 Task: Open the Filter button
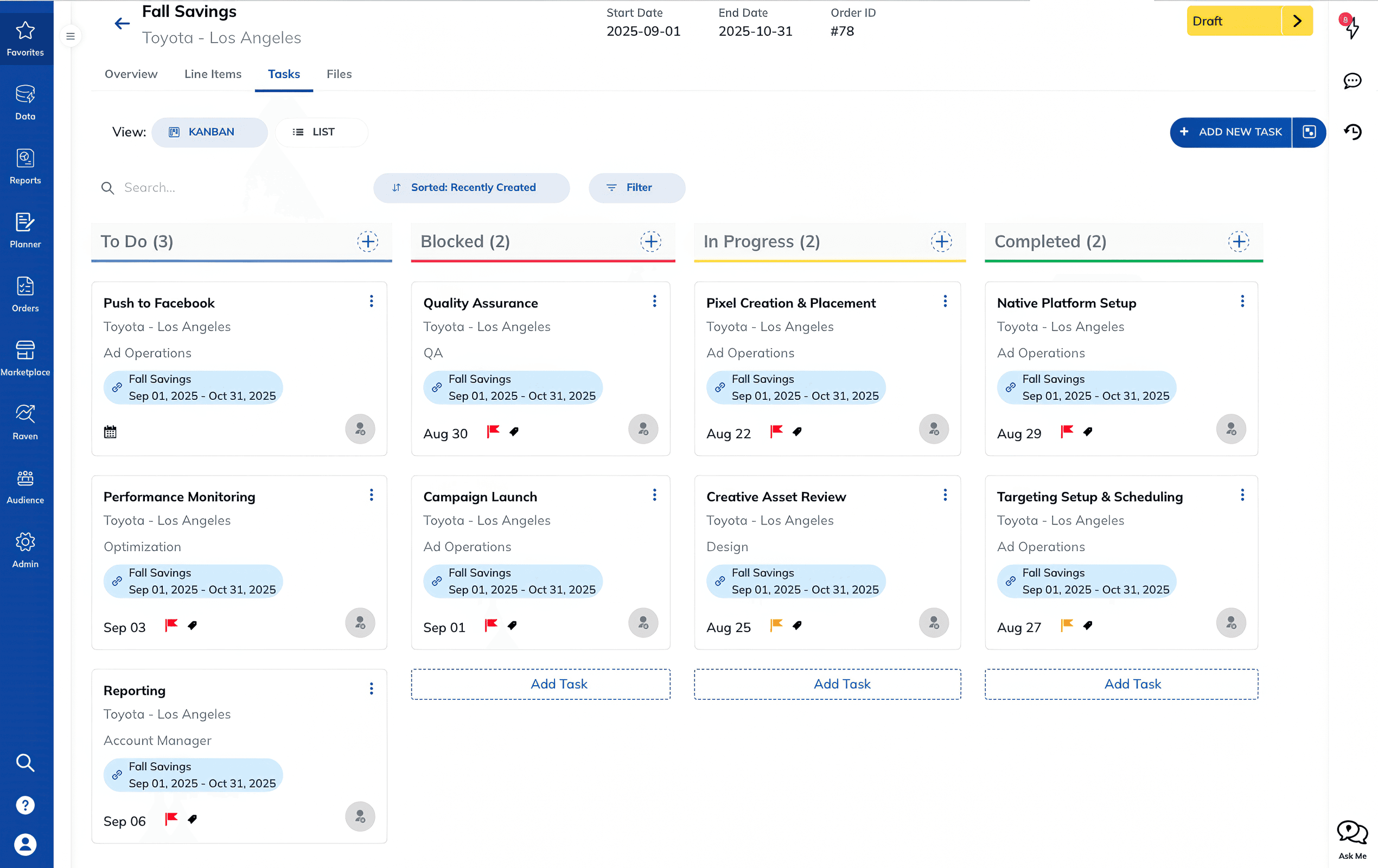coord(637,188)
